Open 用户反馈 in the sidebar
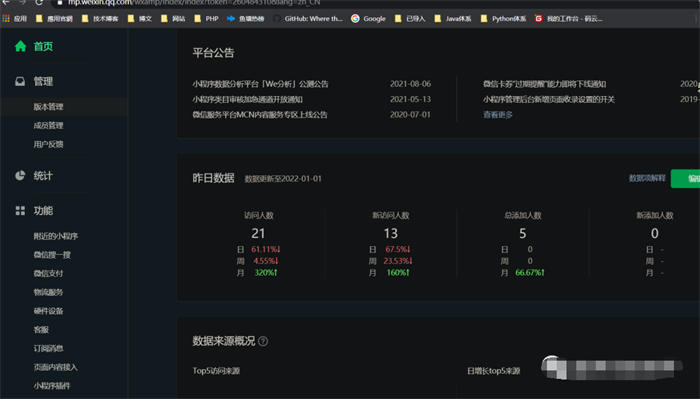Image resolution: width=700 pixels, height=399 pixels. (x=48, y=144)
